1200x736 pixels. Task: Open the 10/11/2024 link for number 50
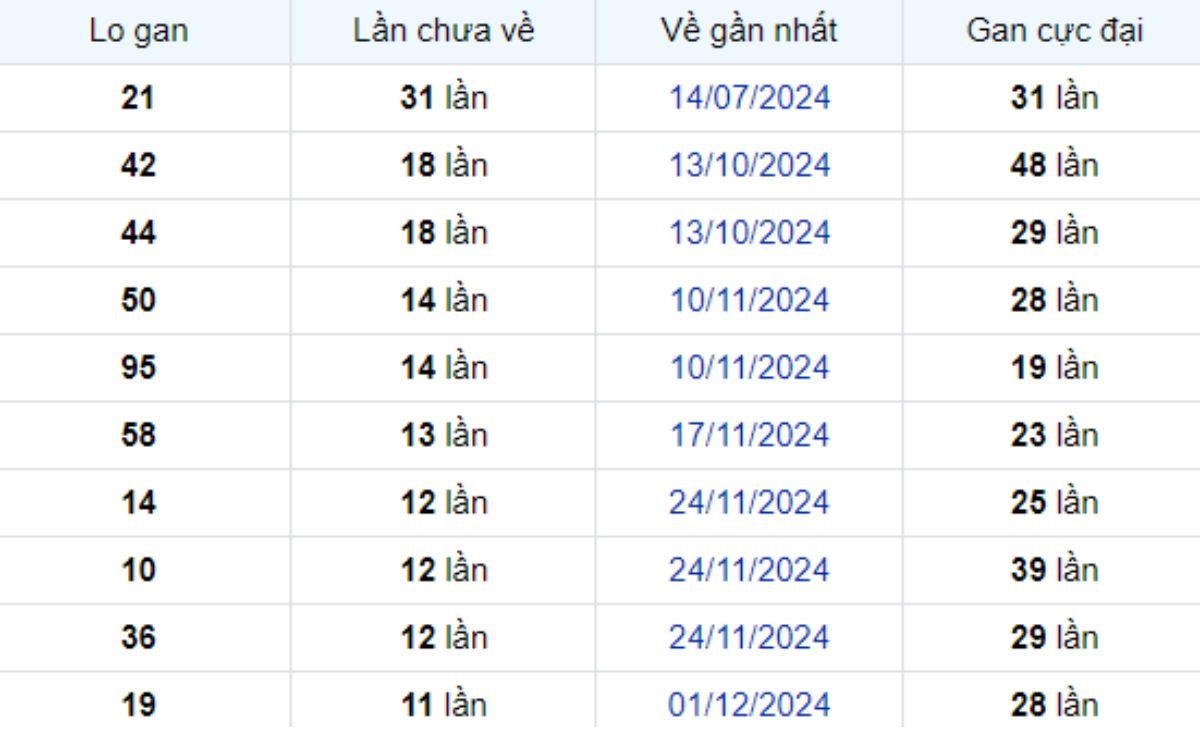(749, 300)
